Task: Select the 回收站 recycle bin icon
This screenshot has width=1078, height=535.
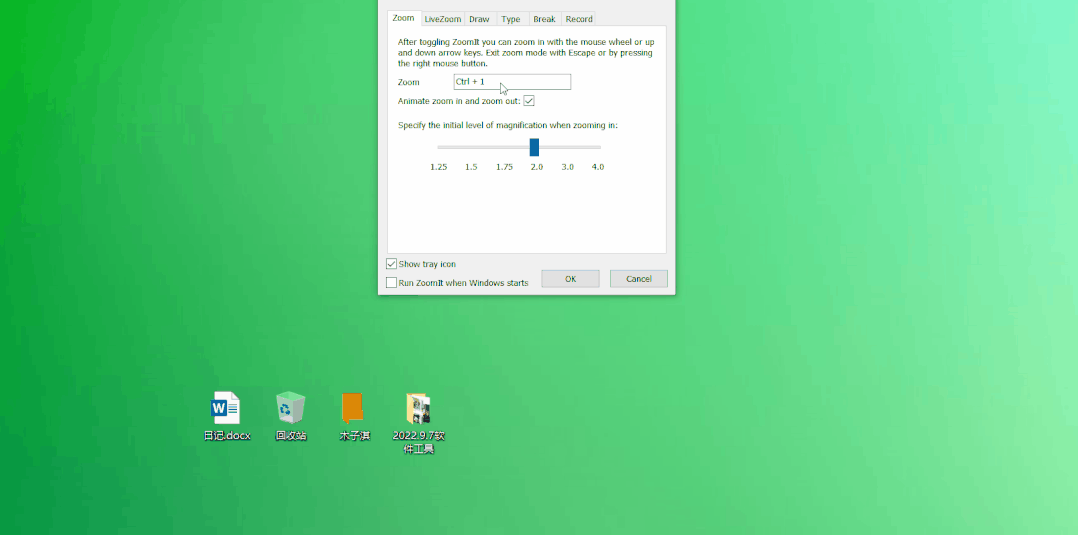Action: point(291,408)
